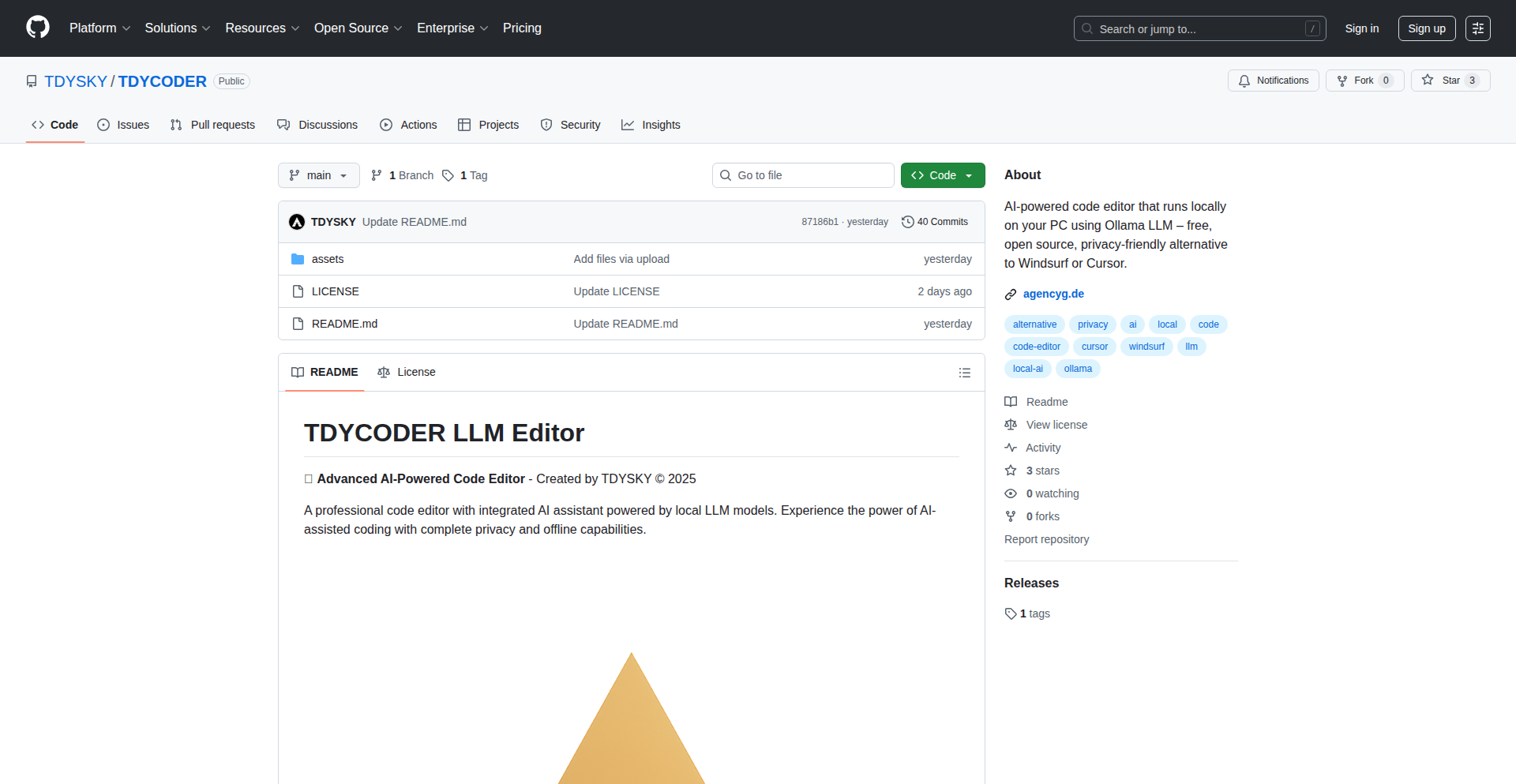Open the LICENSE file
Image resolution: width=1516 pixels, height=784 pixels.
[x=336, y=291]
